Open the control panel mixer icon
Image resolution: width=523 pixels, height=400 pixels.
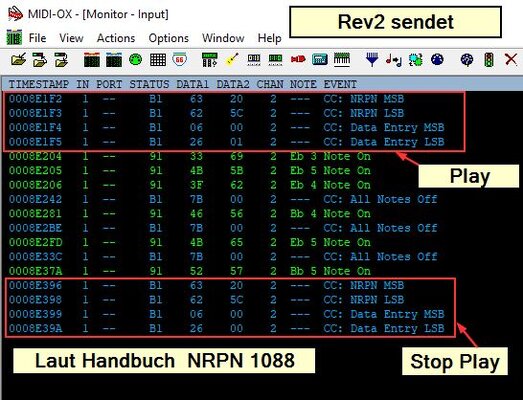tap(210, 60)
